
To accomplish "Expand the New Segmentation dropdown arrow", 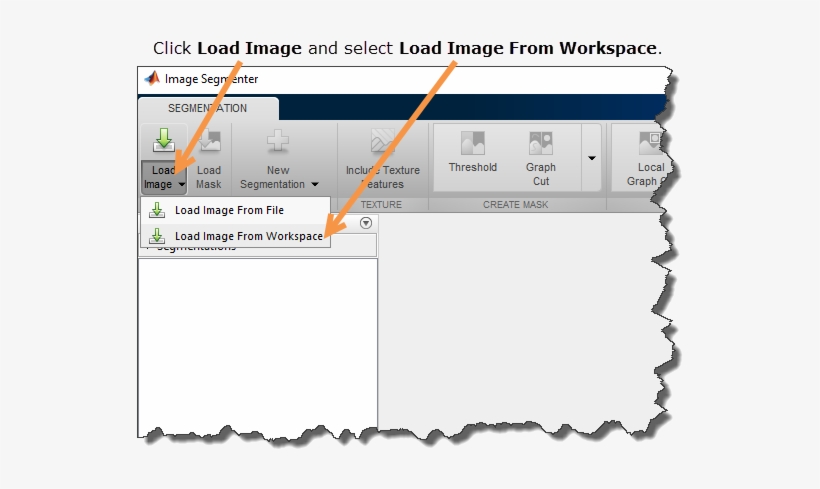I will tap(315, 185).
